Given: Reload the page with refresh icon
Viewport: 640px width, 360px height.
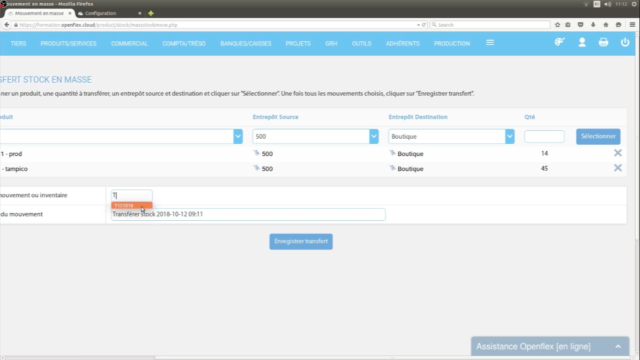Looking at the screenshot, I should pyautogui.click(x=424, y=25).
